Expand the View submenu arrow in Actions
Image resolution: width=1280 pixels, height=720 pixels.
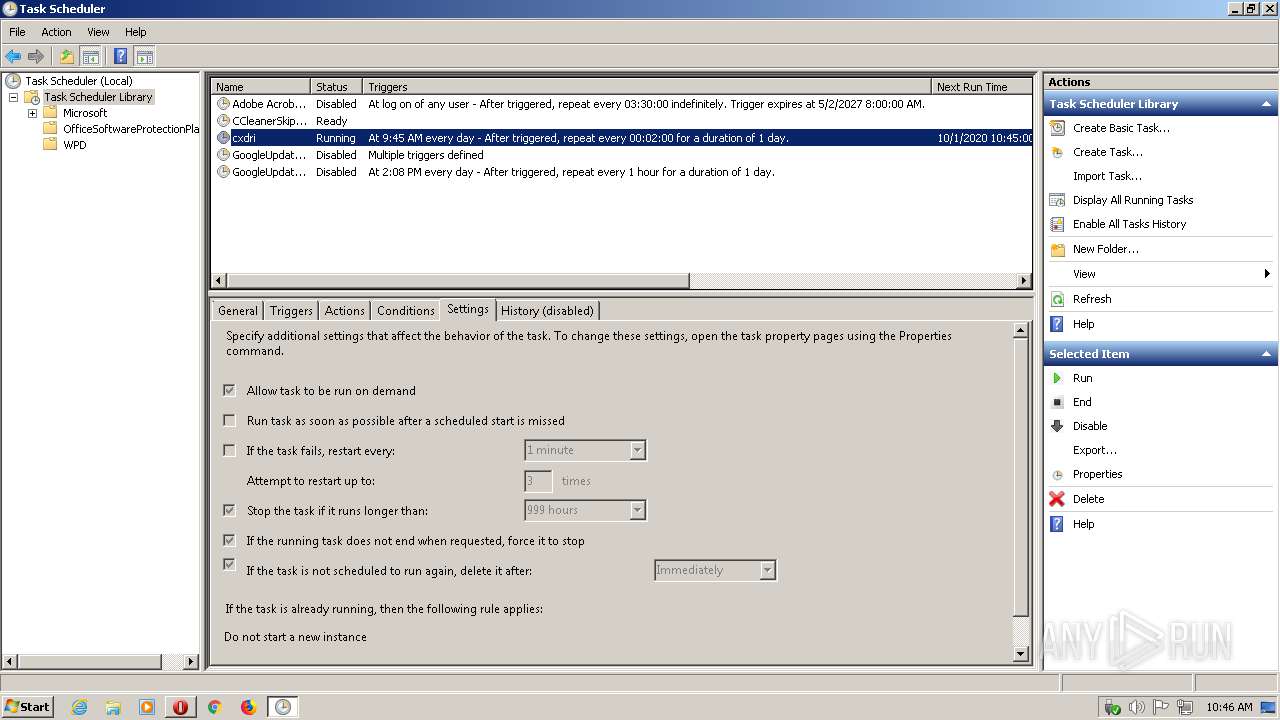(x=1267, y=274)
